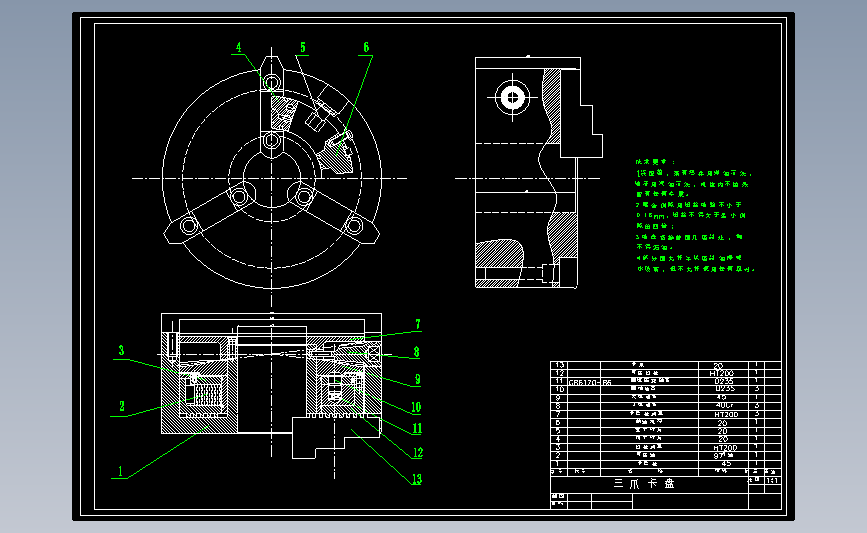
Task: Select green callout label 6
Action: 366,48
